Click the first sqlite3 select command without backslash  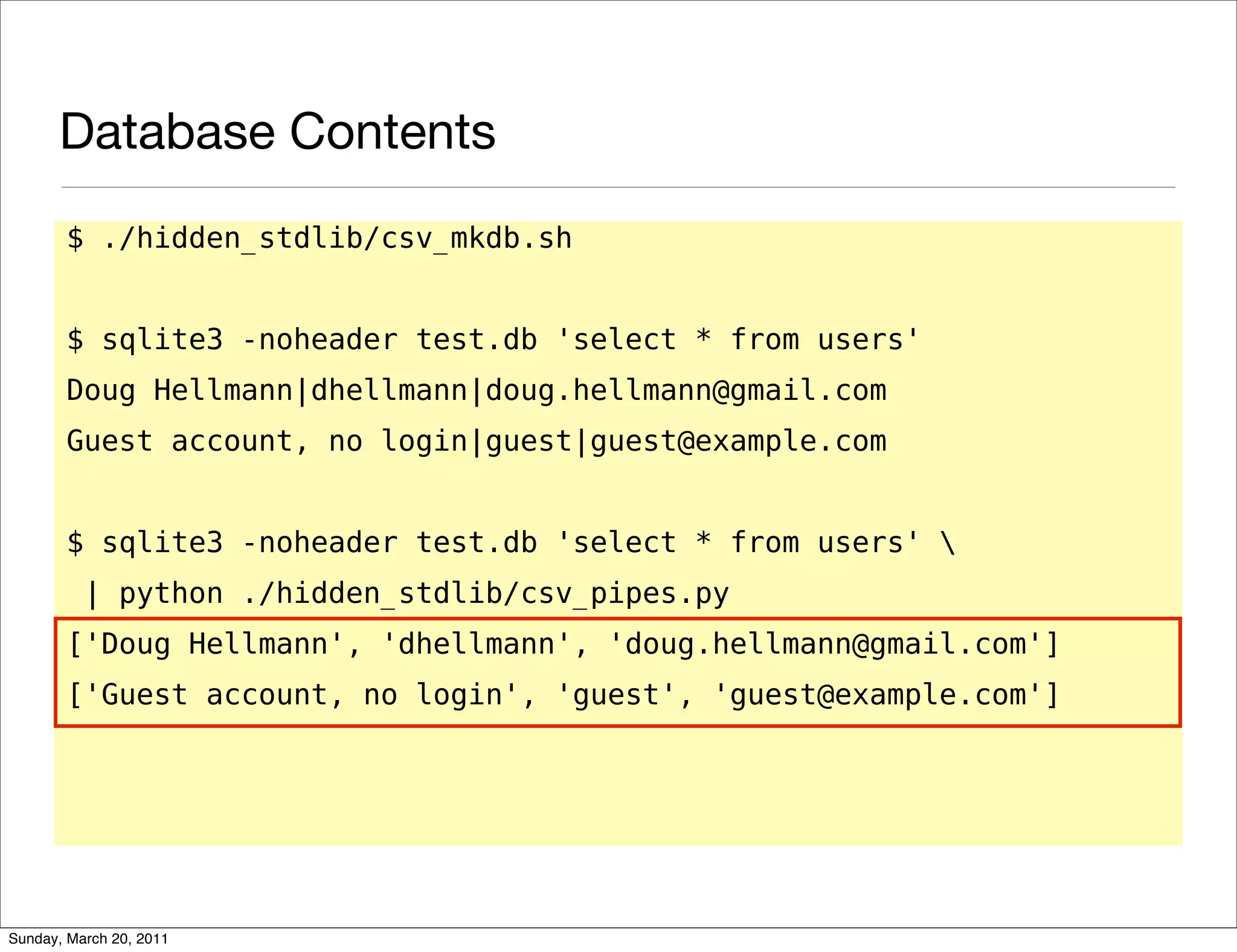point(492,339)
